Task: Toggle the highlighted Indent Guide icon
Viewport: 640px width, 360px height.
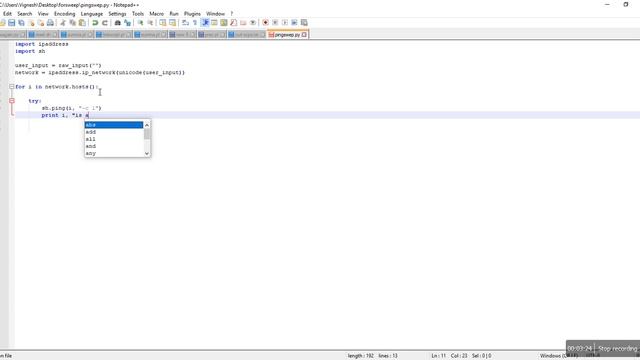Action: tap(205, 23)
